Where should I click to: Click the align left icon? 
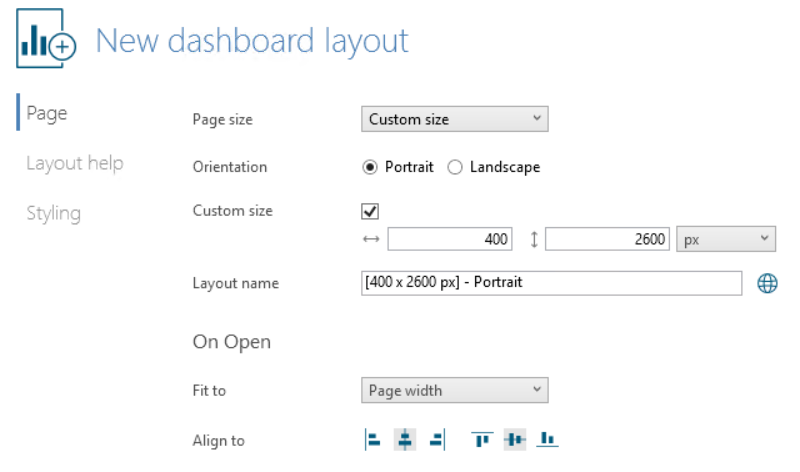click(373, 439)
